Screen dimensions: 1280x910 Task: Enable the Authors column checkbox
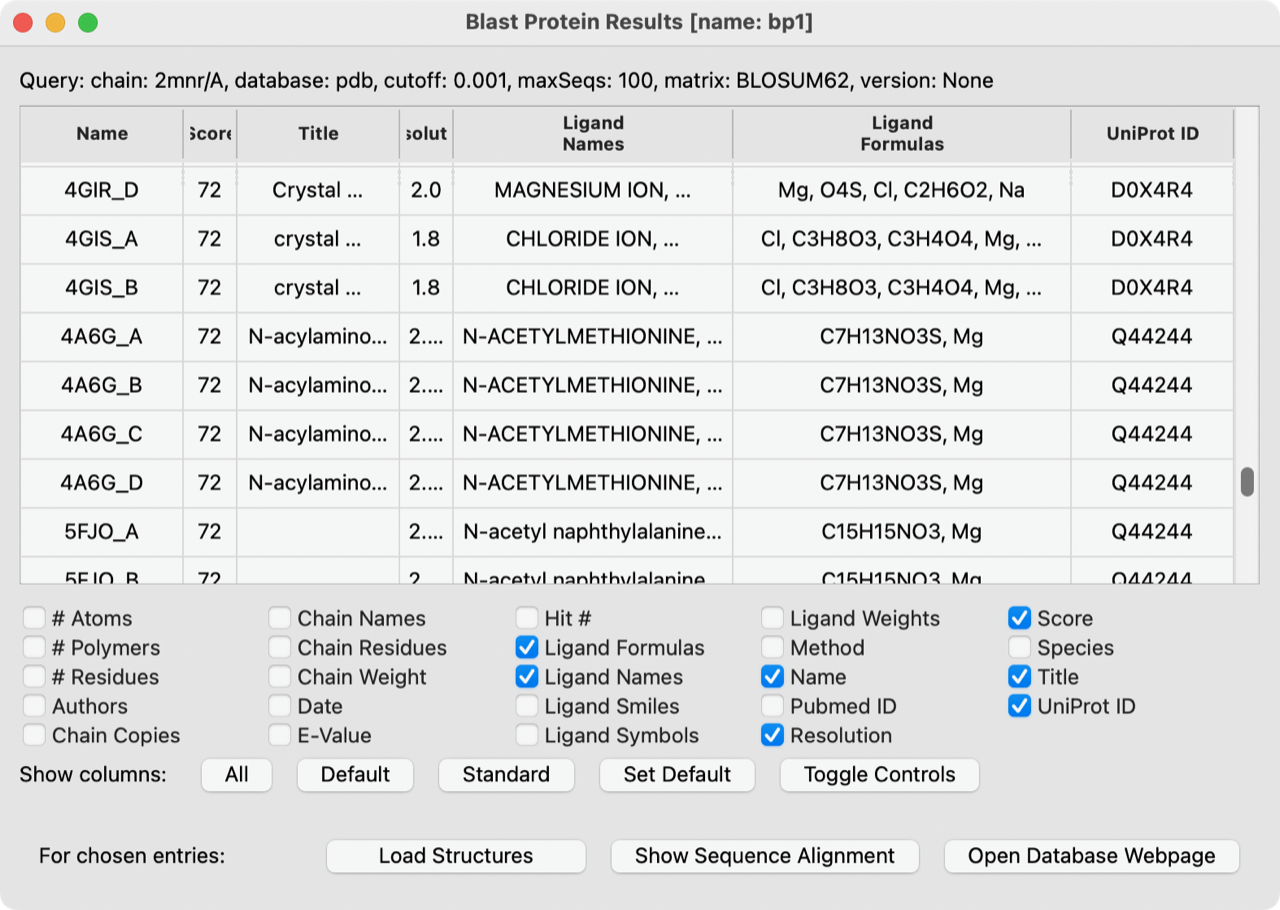tap(35, 706)
